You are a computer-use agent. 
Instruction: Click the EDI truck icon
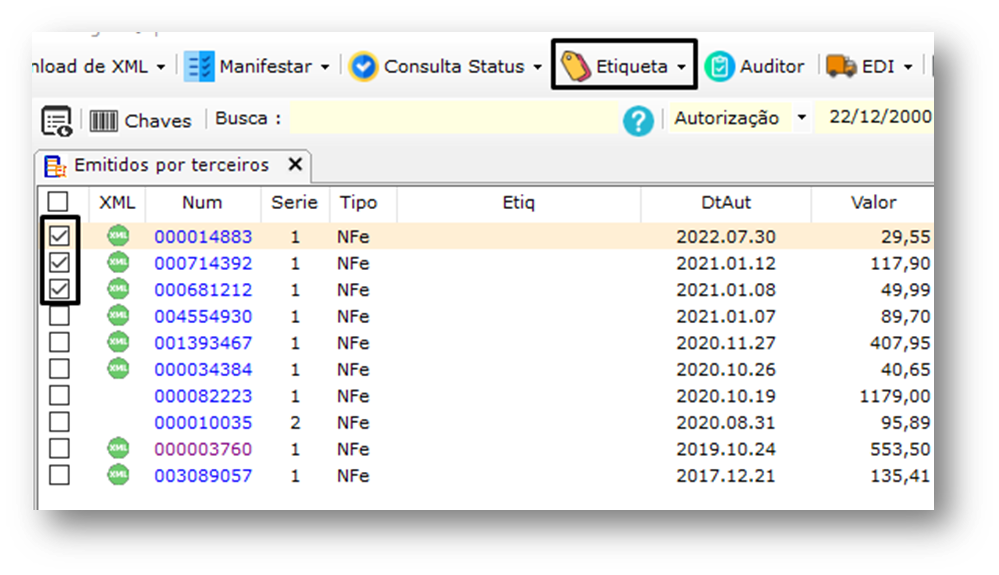tap(841, 66)
